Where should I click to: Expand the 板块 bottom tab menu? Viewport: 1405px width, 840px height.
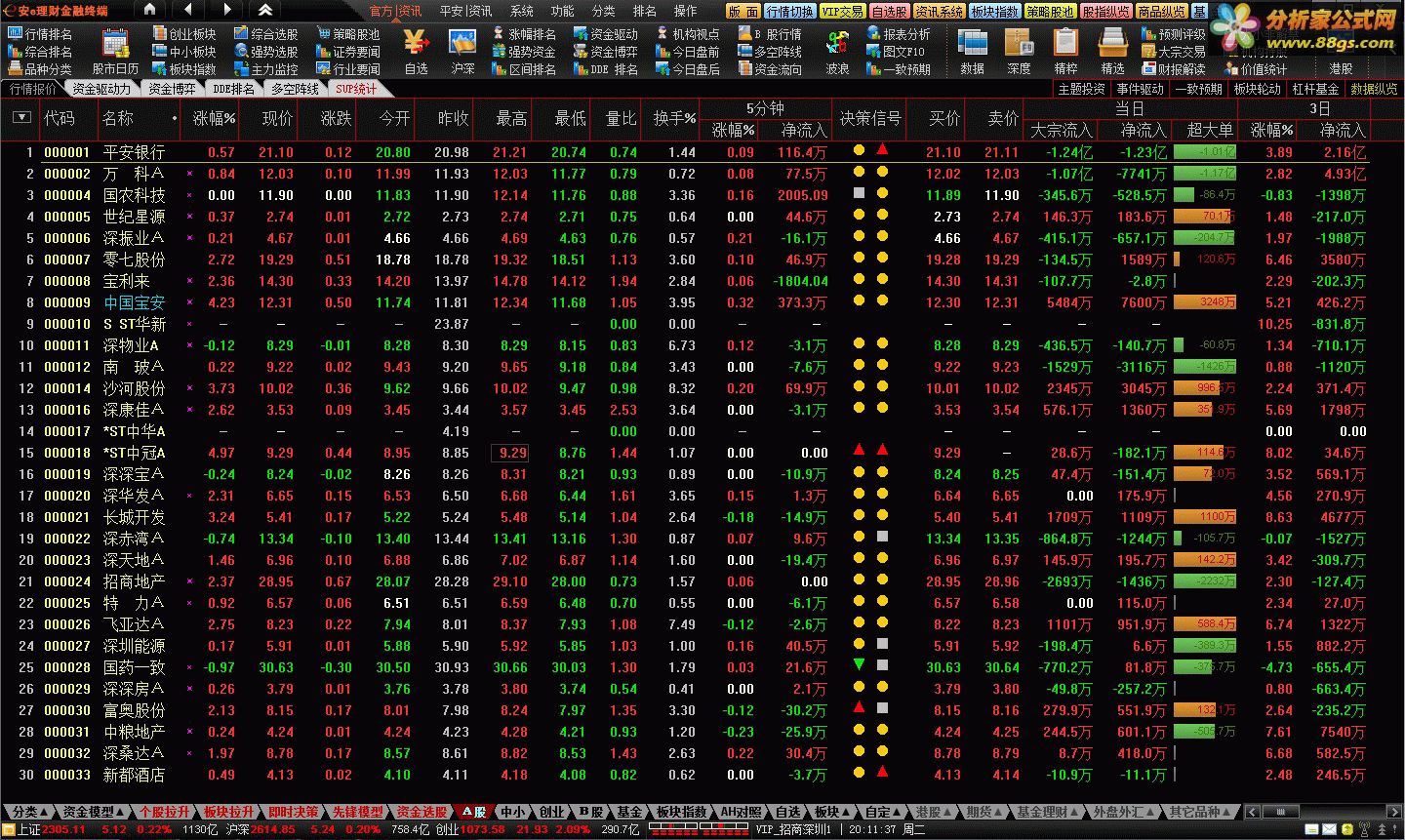[832, 812]
